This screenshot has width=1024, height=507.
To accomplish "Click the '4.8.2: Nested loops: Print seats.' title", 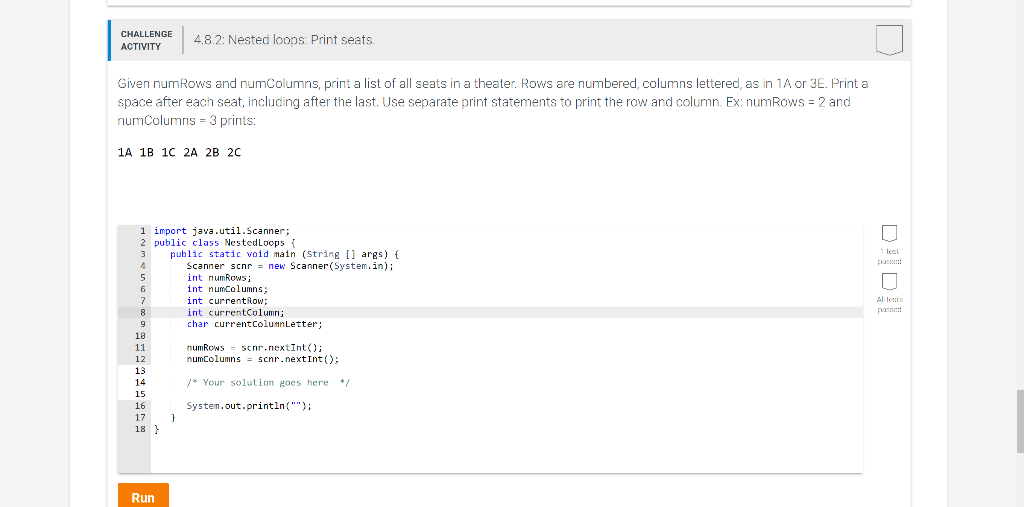I will pos(285,40).
